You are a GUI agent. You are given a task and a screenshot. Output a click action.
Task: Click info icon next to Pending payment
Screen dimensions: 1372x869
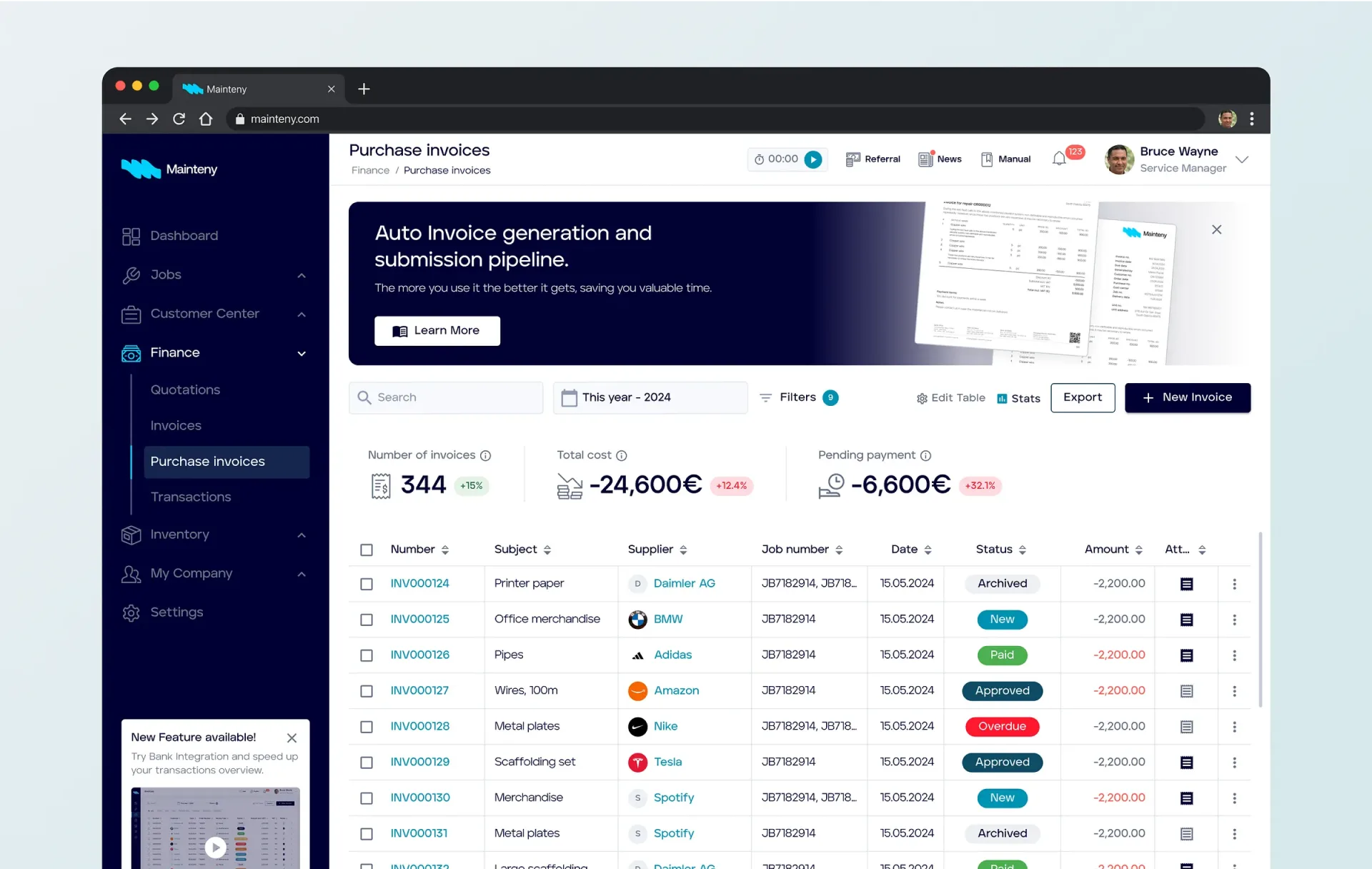click(x=925, y=455)
